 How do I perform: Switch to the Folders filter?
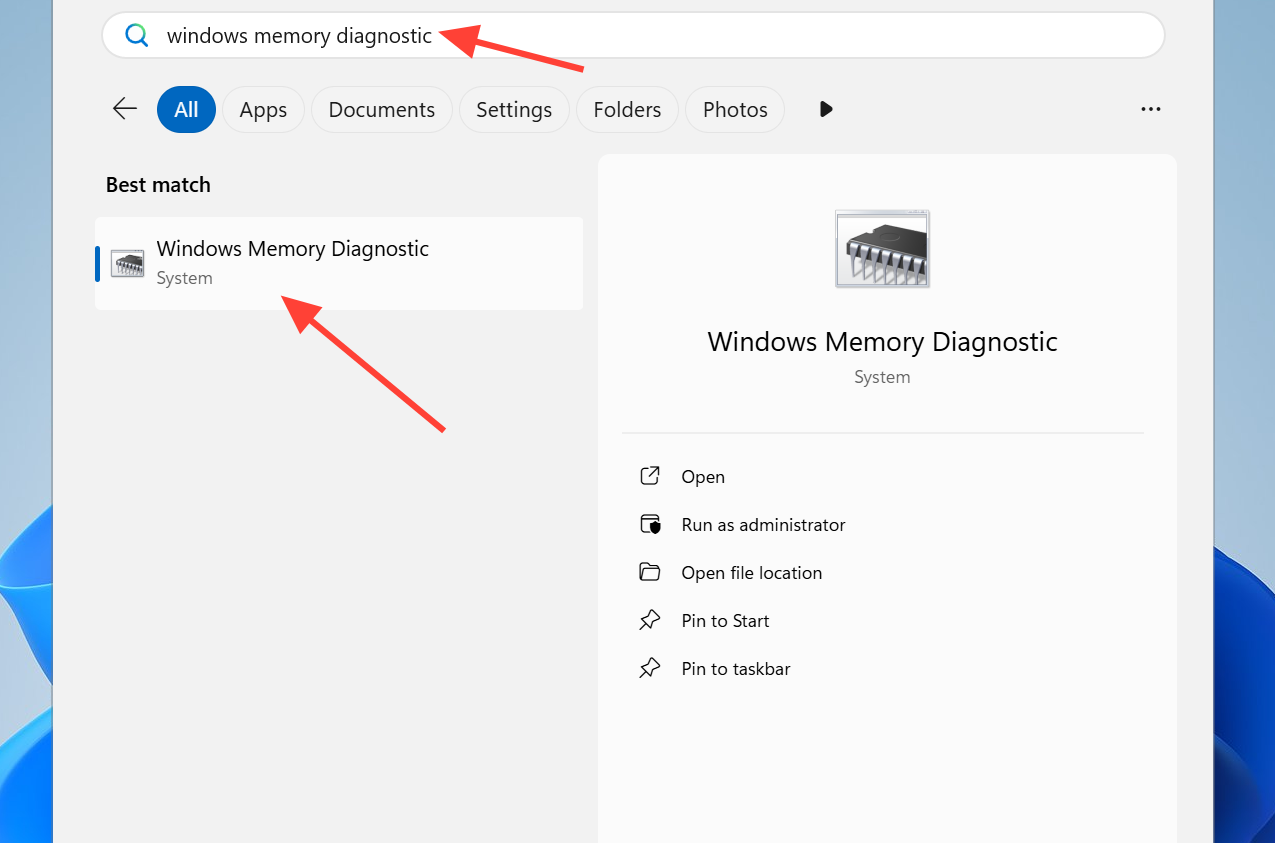[627, 110]
